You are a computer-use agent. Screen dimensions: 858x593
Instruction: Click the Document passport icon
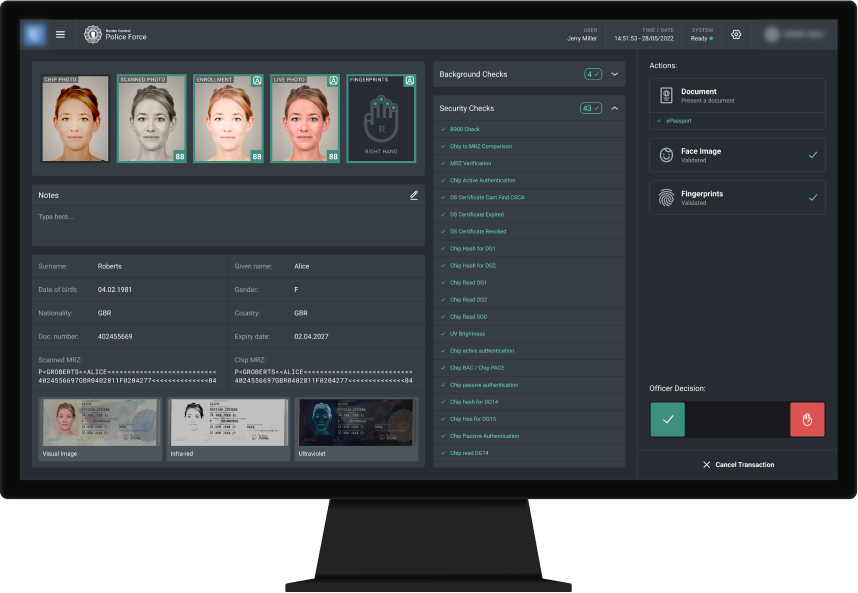point(667,96)
